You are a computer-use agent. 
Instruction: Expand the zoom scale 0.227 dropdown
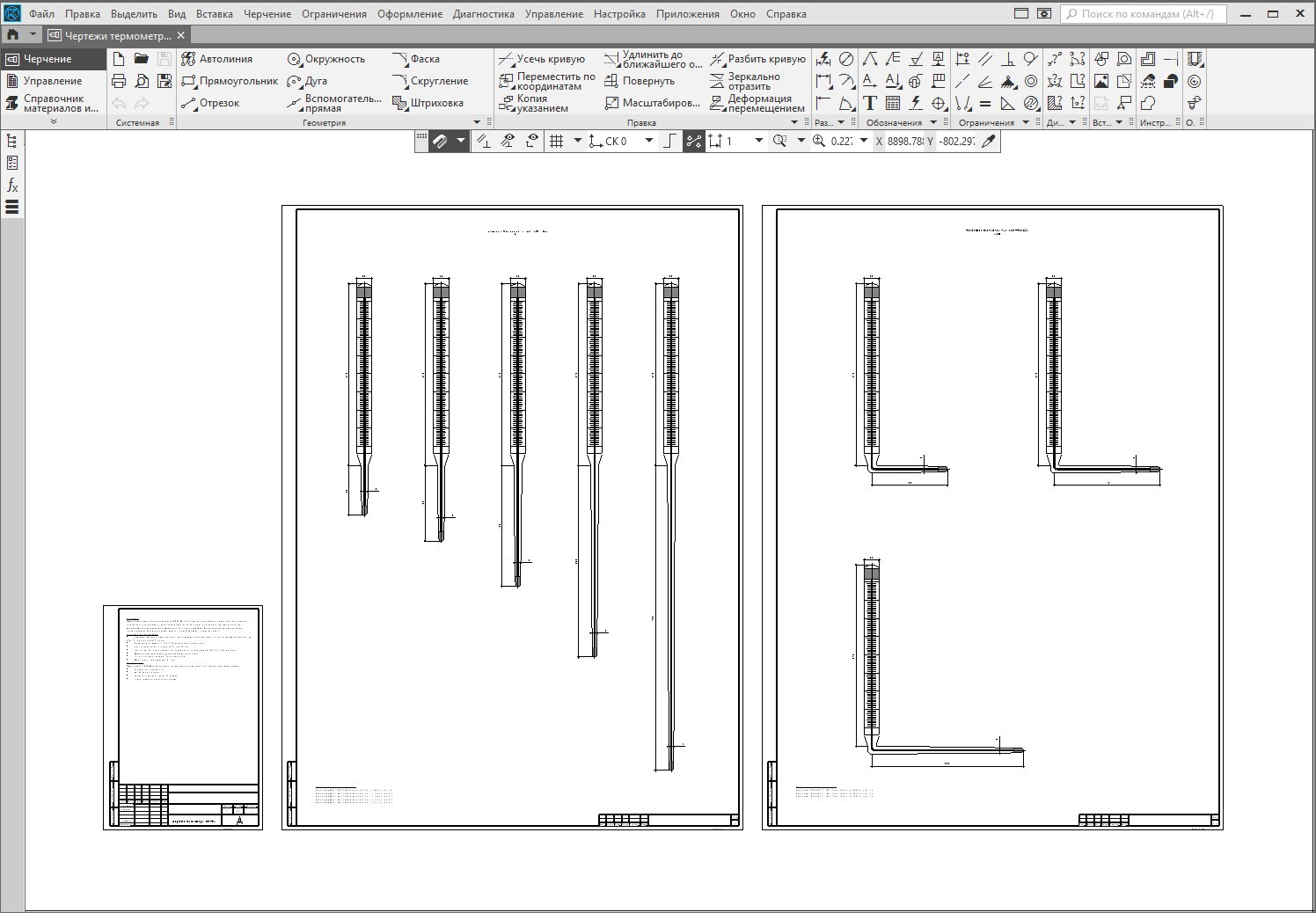[864, 141]
